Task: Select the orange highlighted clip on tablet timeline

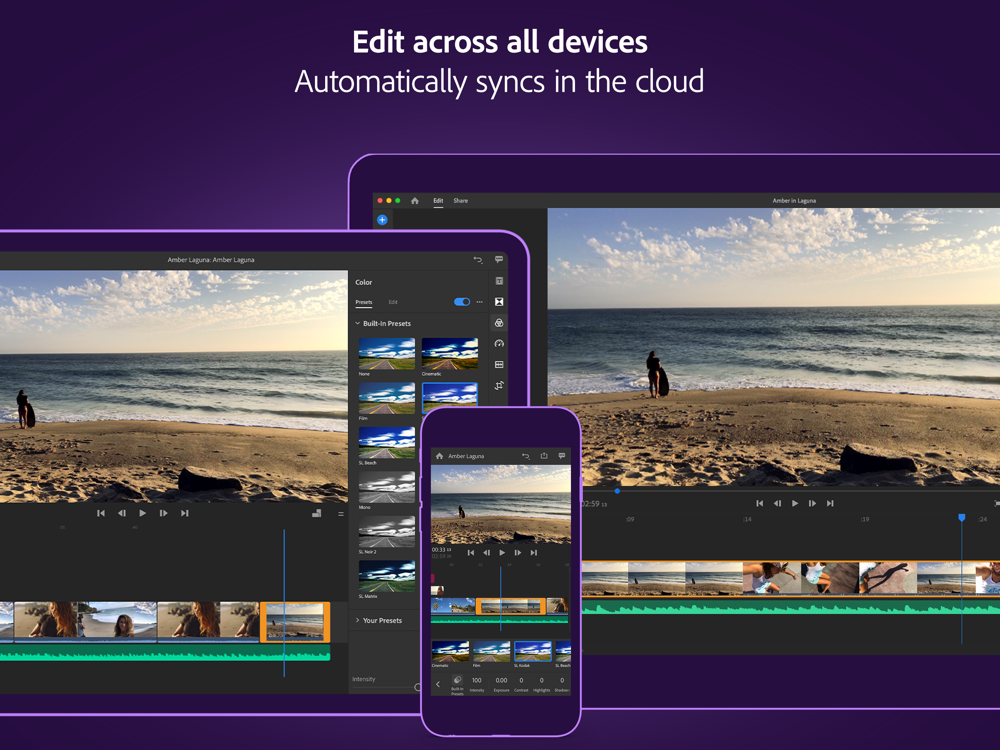Action: click(295, 621)
